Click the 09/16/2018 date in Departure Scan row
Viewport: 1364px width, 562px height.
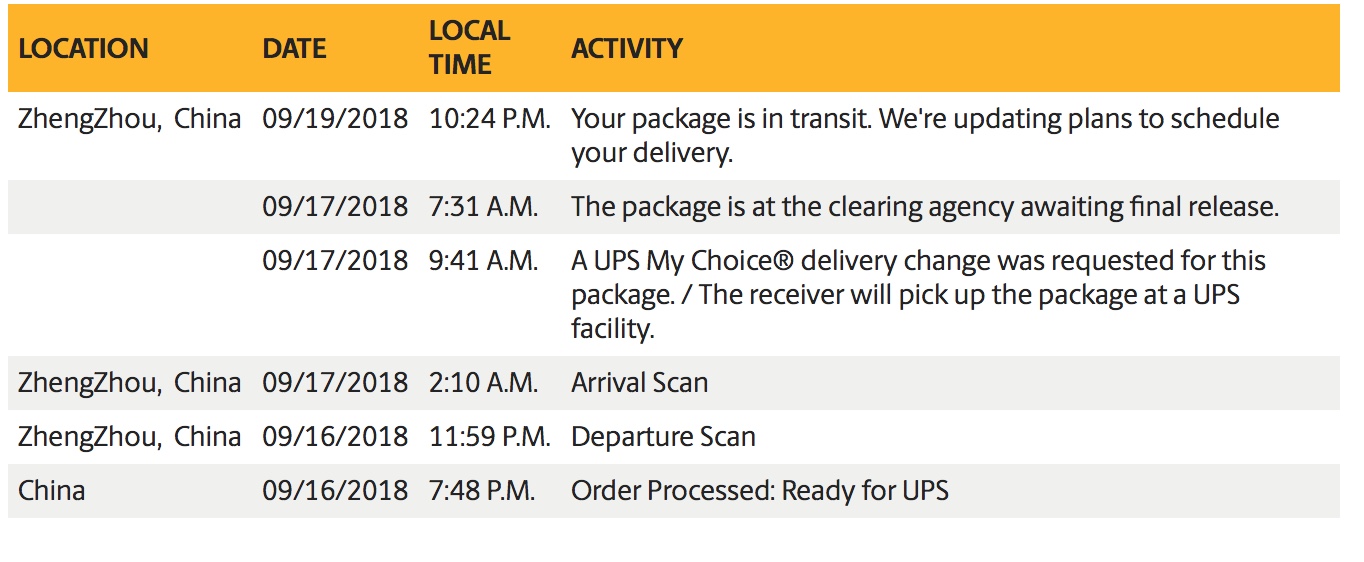pos(335,437)
